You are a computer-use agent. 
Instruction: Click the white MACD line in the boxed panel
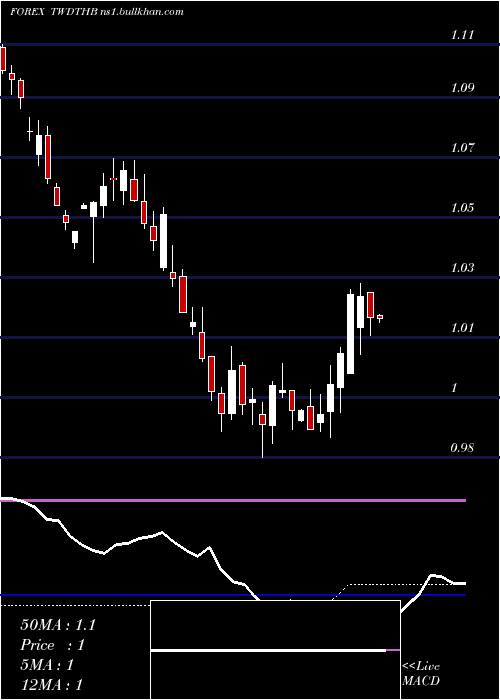[268, 650]
